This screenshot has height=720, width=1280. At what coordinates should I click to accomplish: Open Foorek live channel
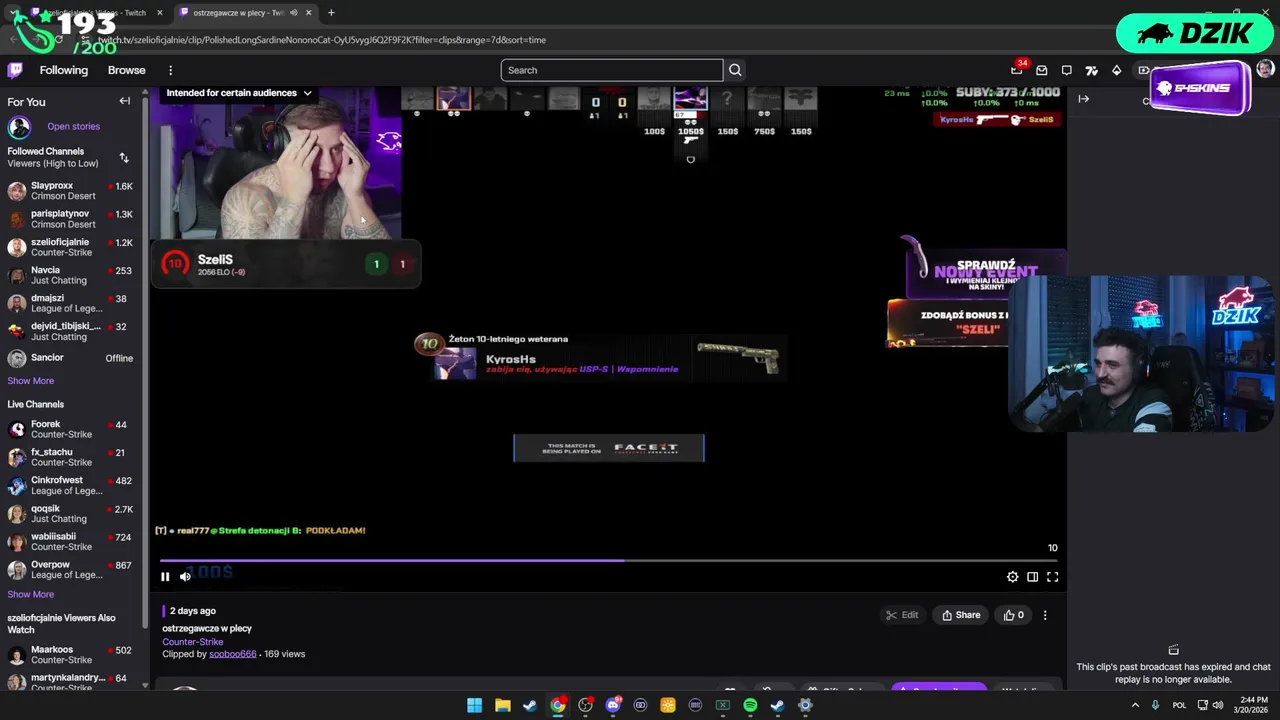pyautogui.click(x=70, y=429)
